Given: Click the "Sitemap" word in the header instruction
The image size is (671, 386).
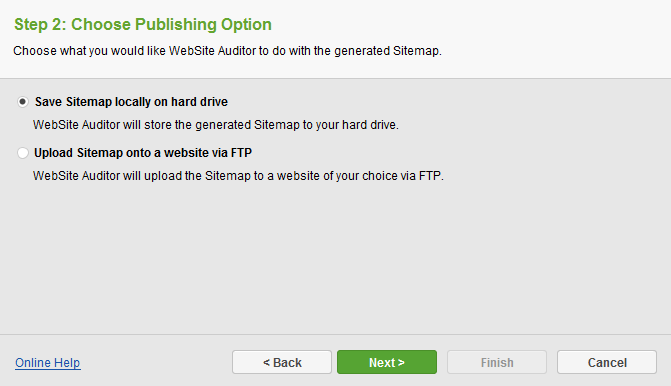Looking at the screenshot, I should pos(416,51).
